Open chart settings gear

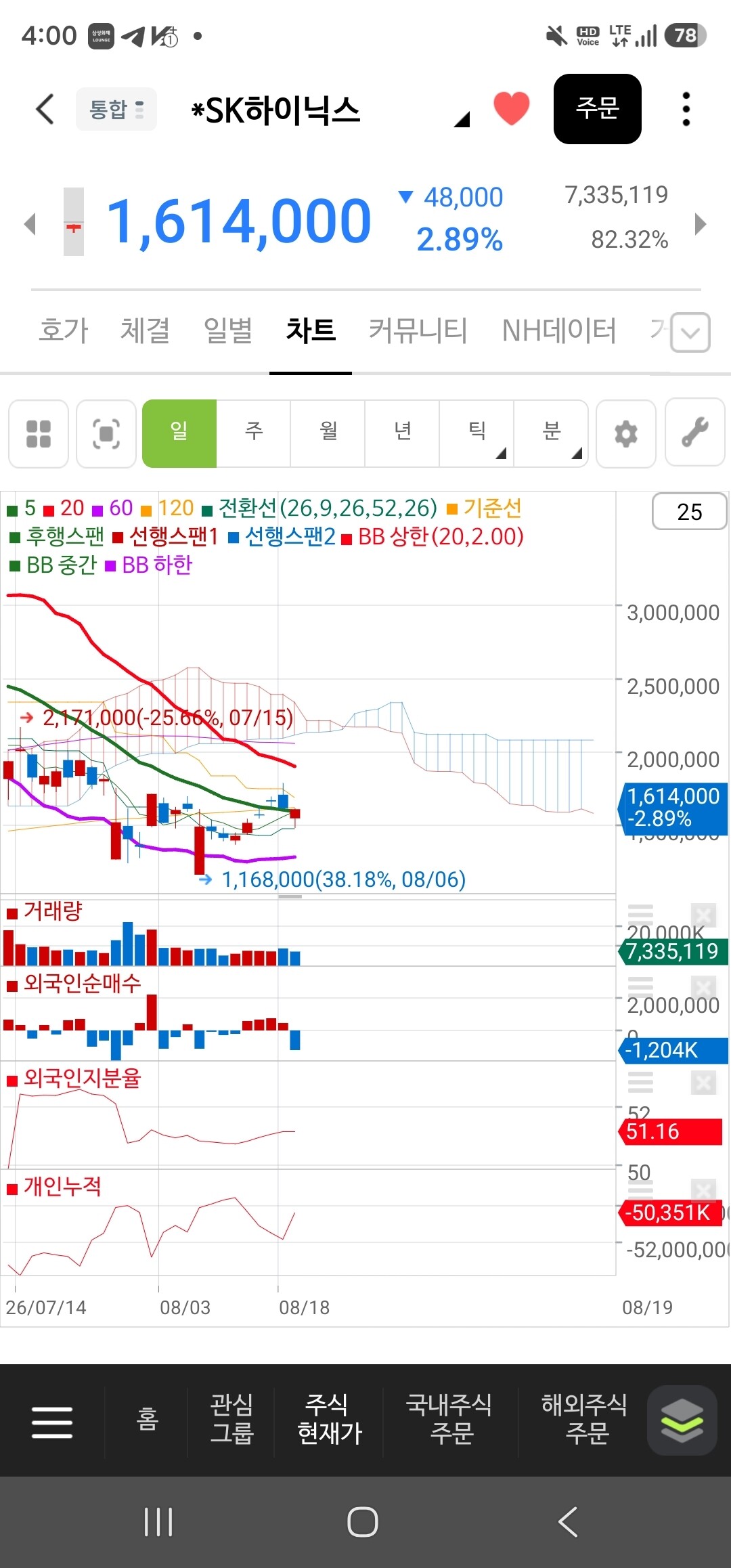[626, 433]
